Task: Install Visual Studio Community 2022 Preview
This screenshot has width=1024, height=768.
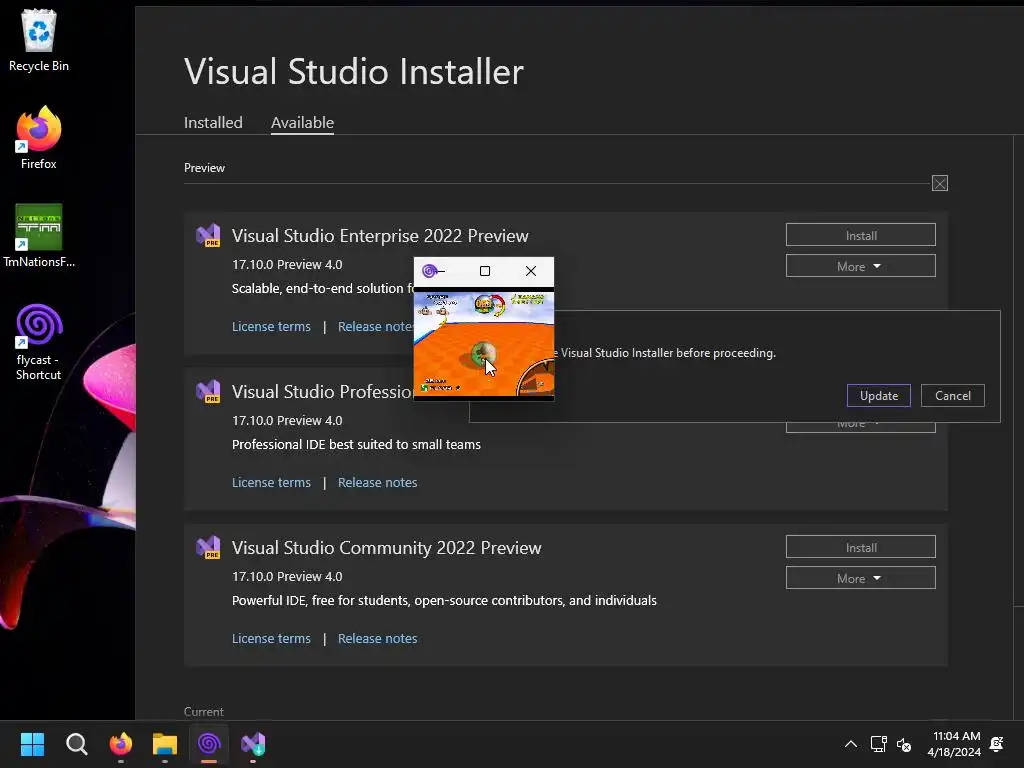Action: pos(861,547)
